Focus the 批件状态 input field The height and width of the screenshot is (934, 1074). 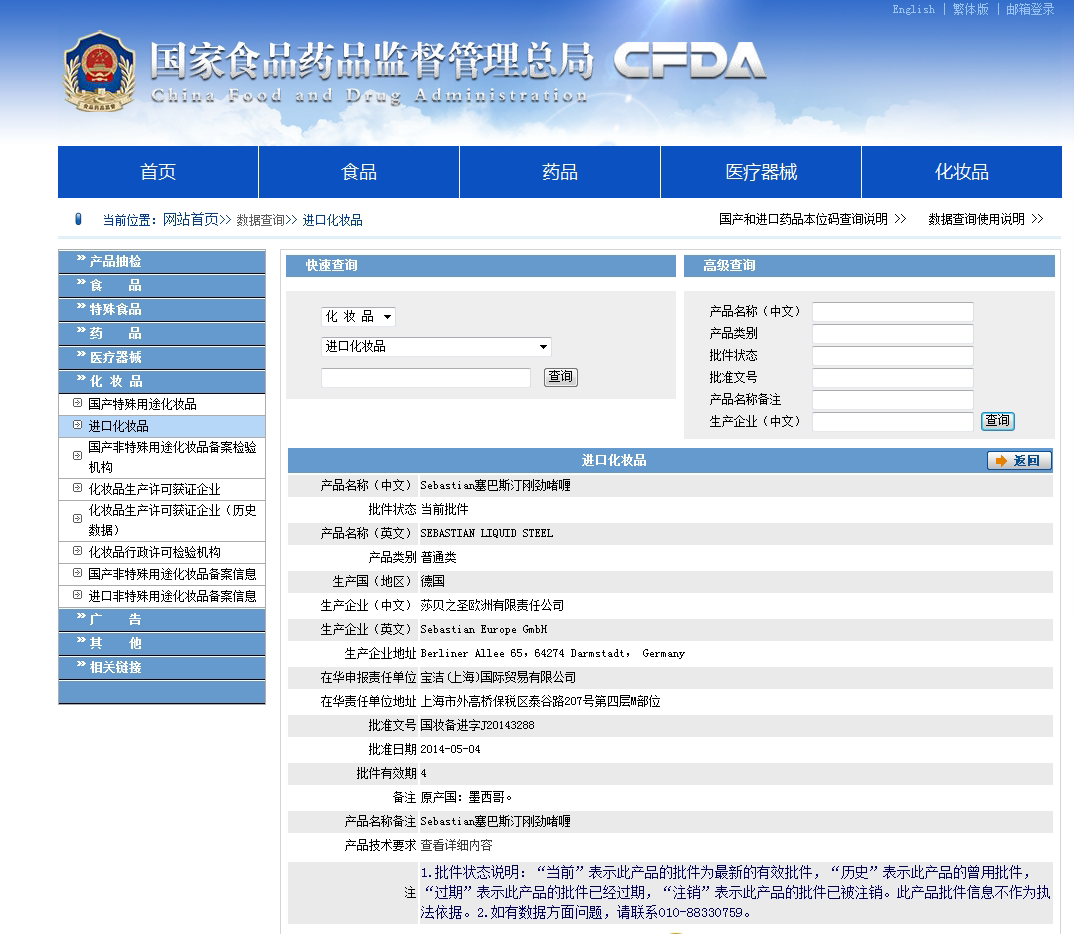[x=892, y=355]
